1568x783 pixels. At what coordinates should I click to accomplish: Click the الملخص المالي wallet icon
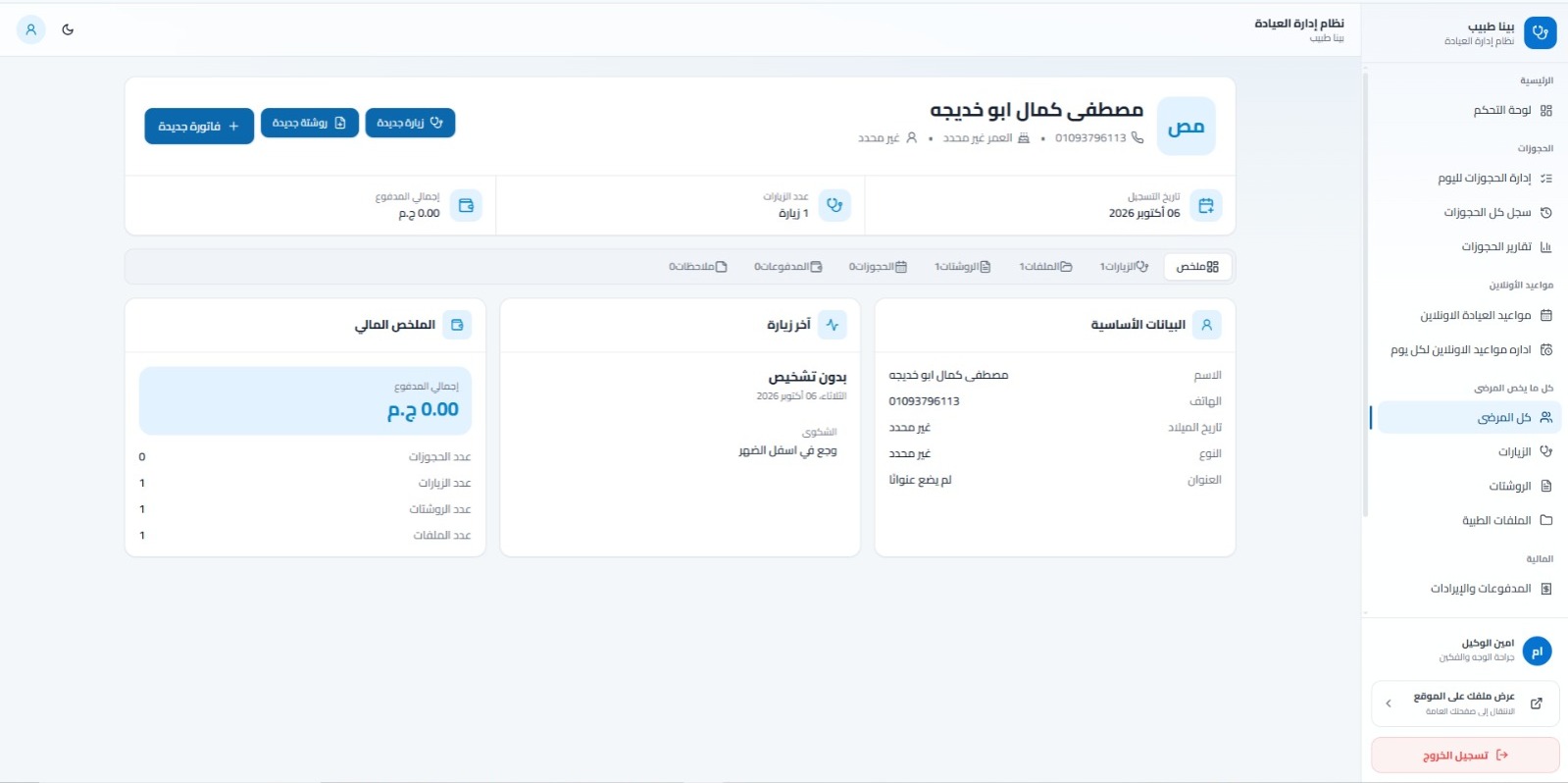457,325
